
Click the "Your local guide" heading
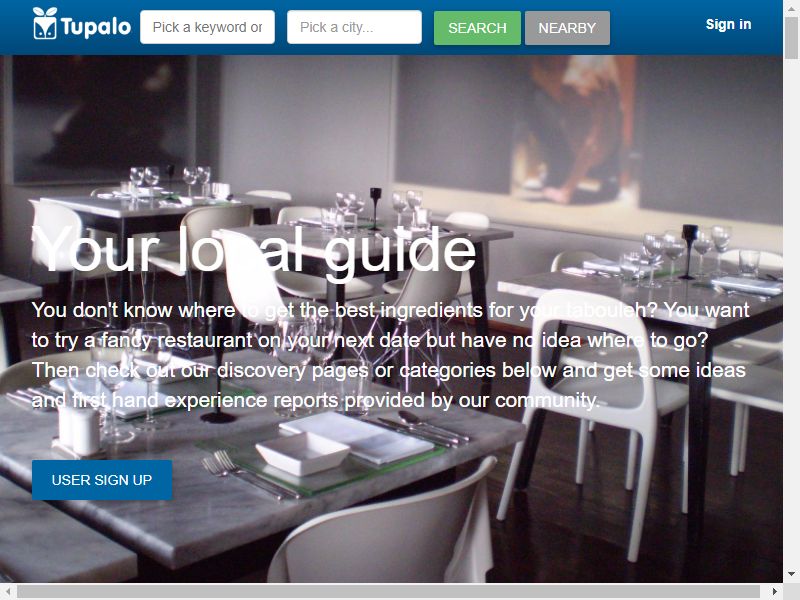254,250
